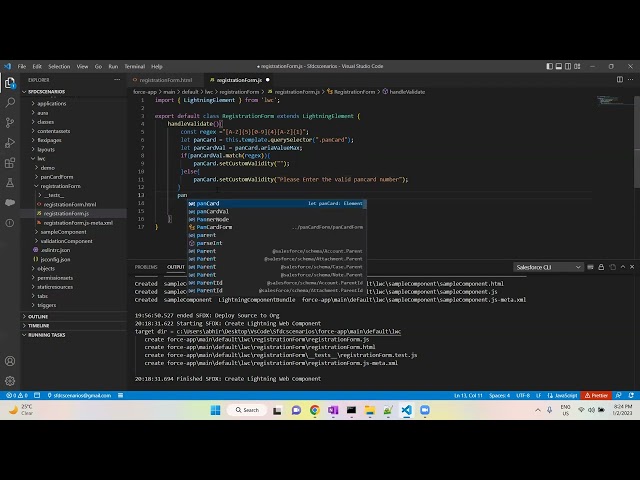This screenshot has height=480, width=640.
Task: Click the Explorer more actions ellipsis
Action: click(x=117, y=80)
